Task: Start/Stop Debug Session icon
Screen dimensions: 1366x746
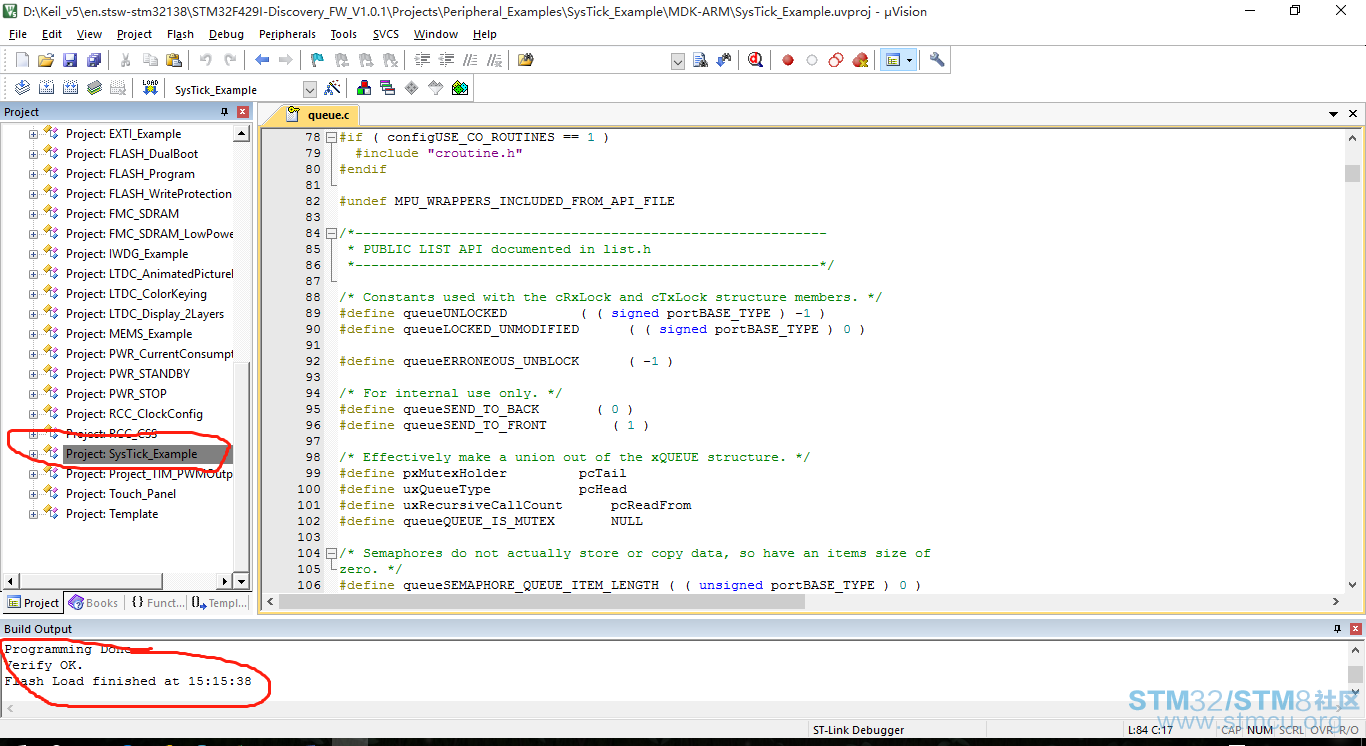Action: click(755, 60)
